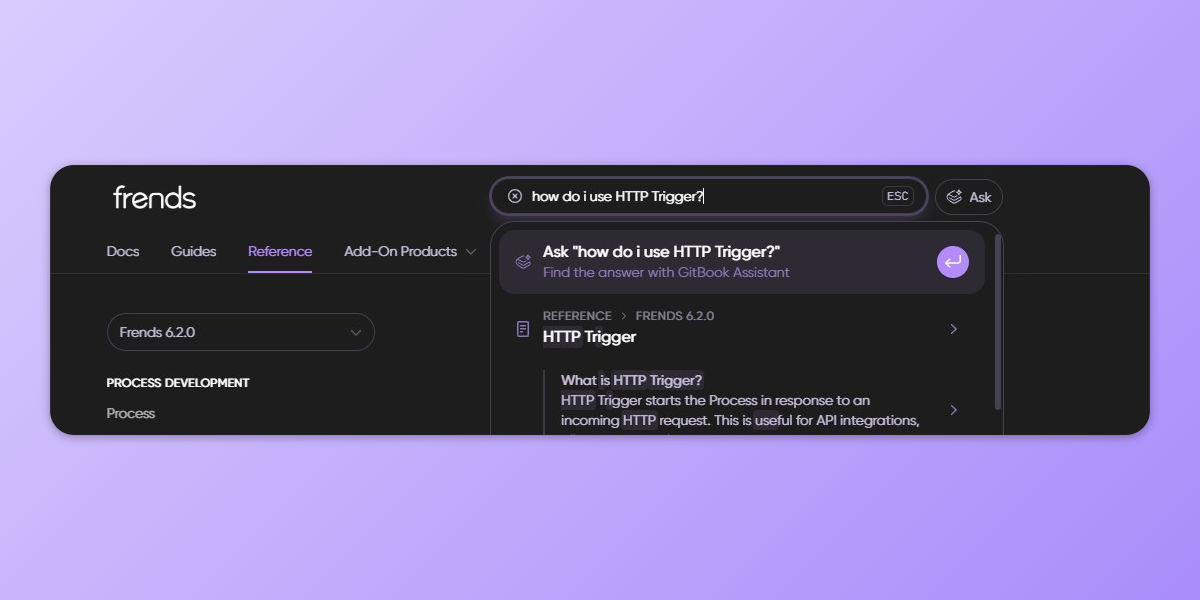Open the Frends 6.2.0 version dropdown
The image size is (1200, 600).
tap(240, 332)
